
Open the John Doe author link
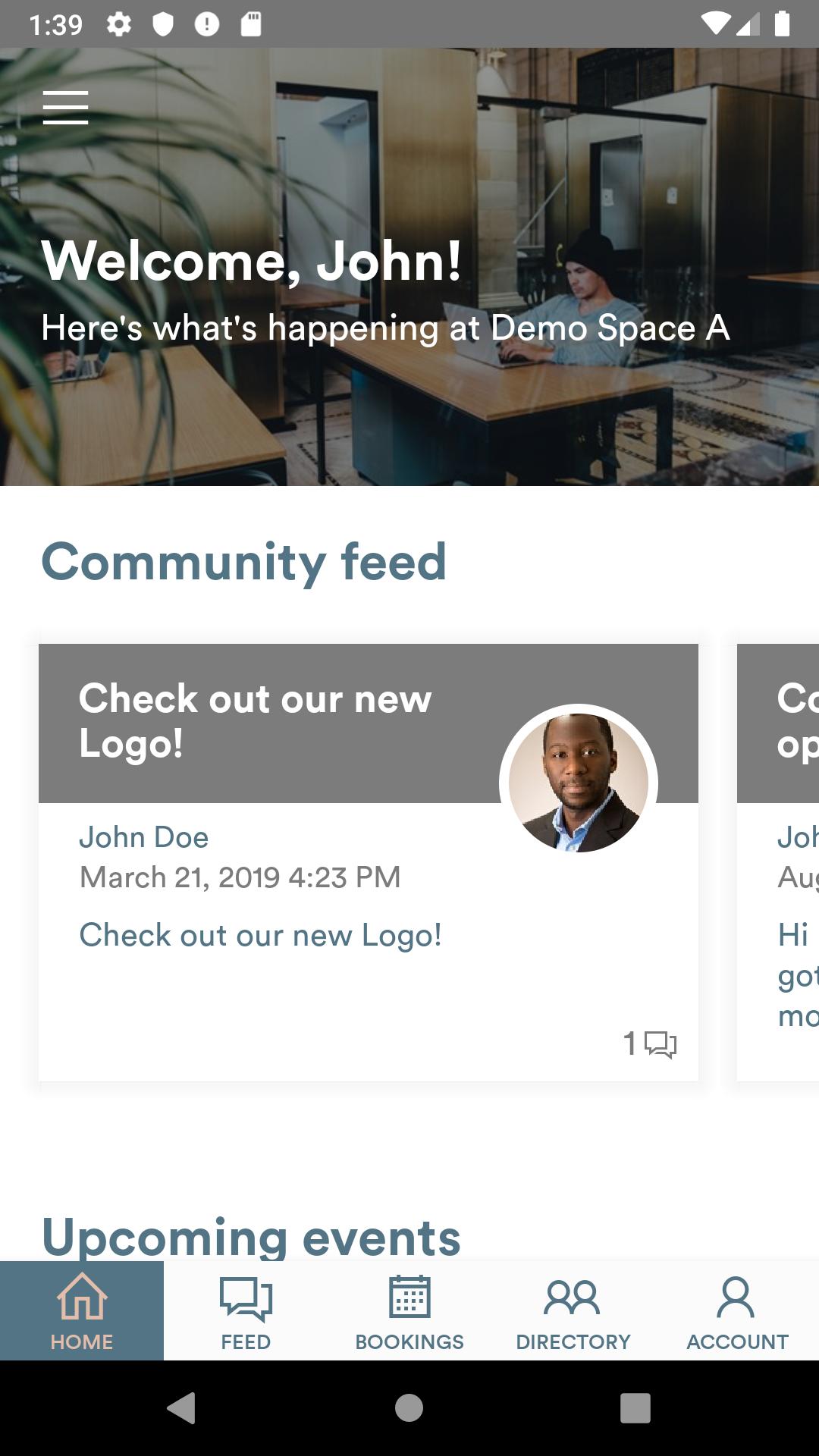pos(144,837)
